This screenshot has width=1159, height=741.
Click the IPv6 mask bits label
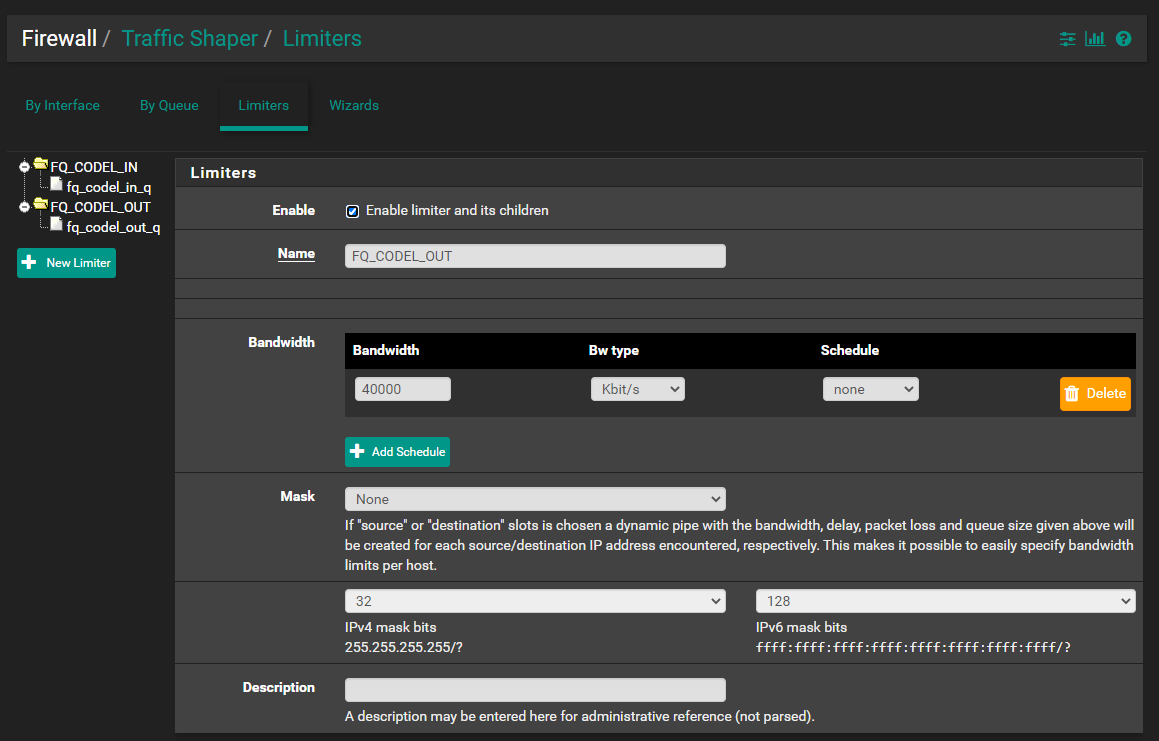[801, 627]
